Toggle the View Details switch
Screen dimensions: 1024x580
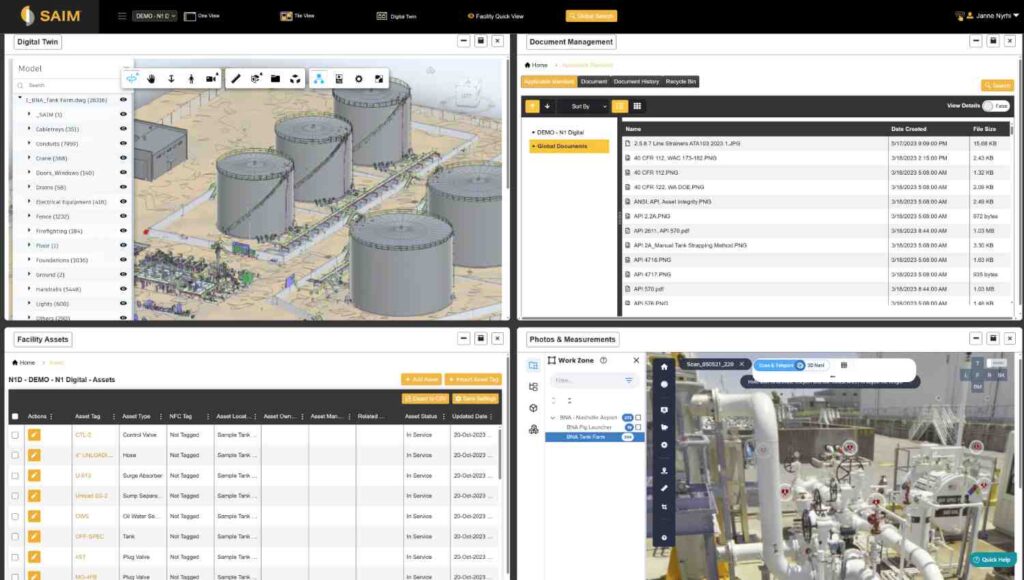[x=995, y=106]
